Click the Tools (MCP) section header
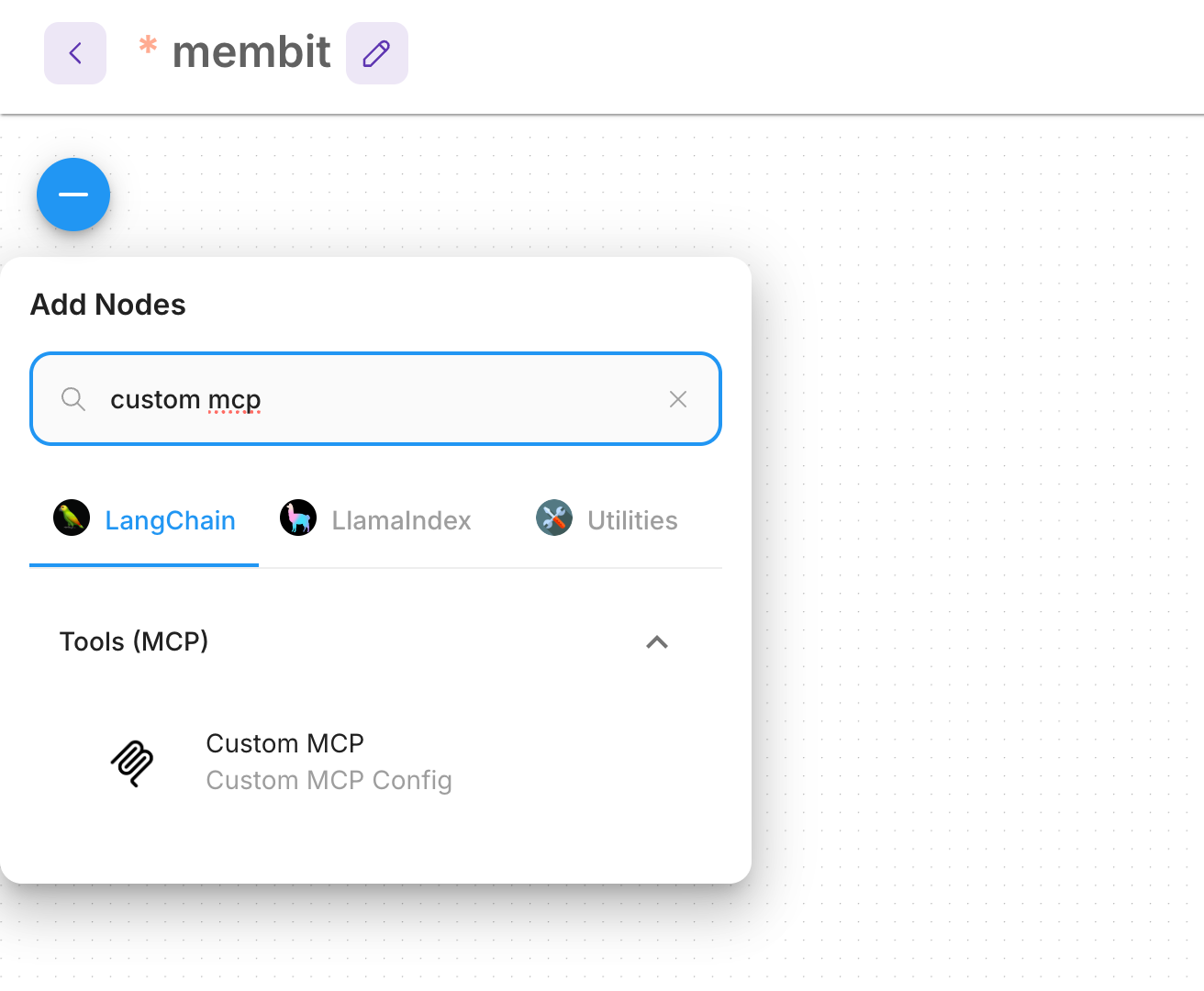Image resolution: width=1204 pixels, height=991 pixels. tap(134, 641)
